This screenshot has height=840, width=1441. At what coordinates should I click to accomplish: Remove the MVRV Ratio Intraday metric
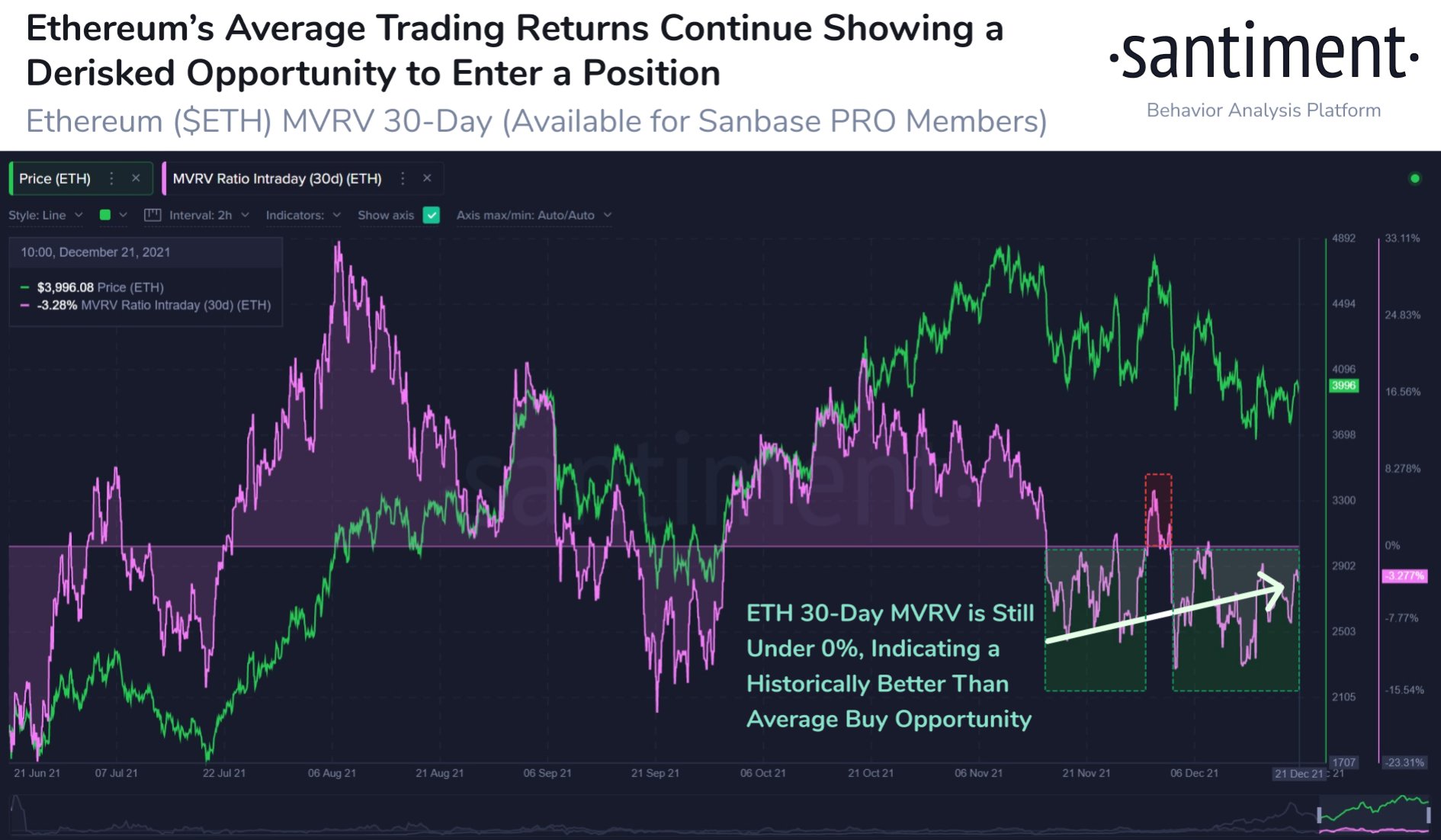pos(427,178)
